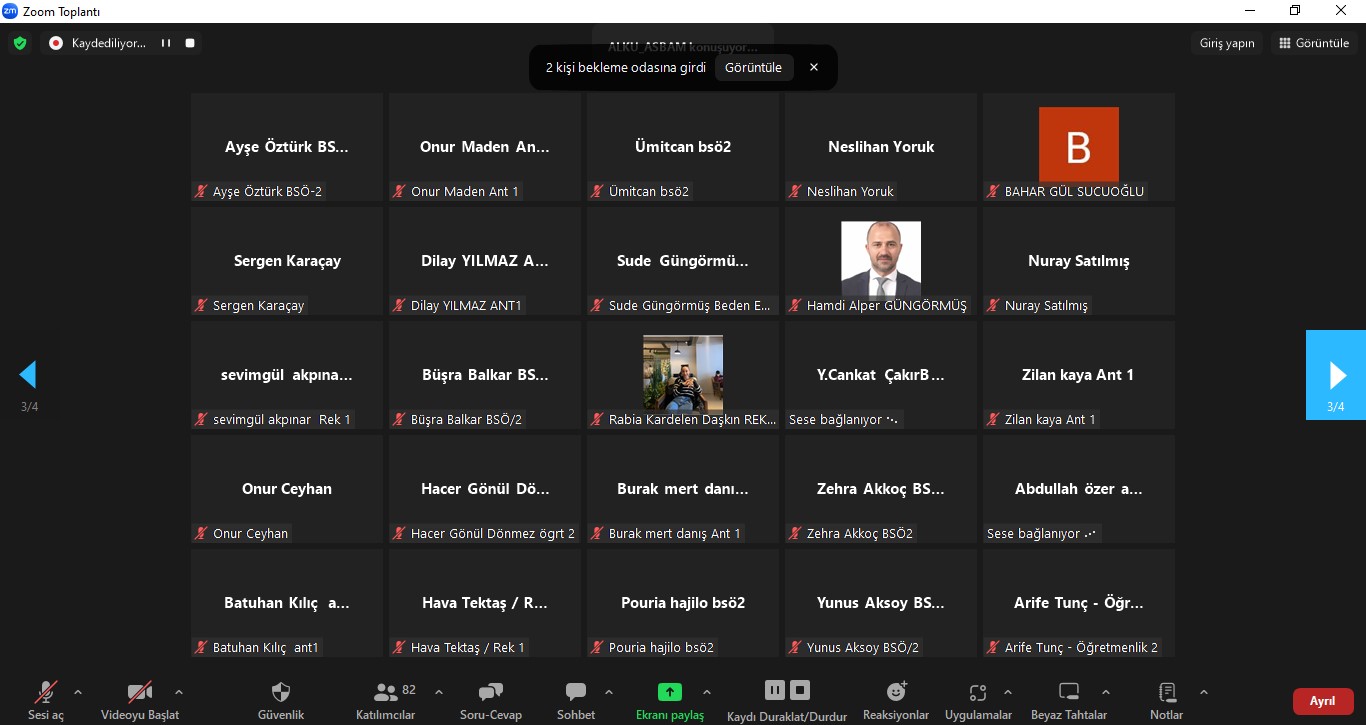The image size is (1366, 725).
Task: Open Soru-Cevap Q&A panel
Action: click(x=490, y=692)
